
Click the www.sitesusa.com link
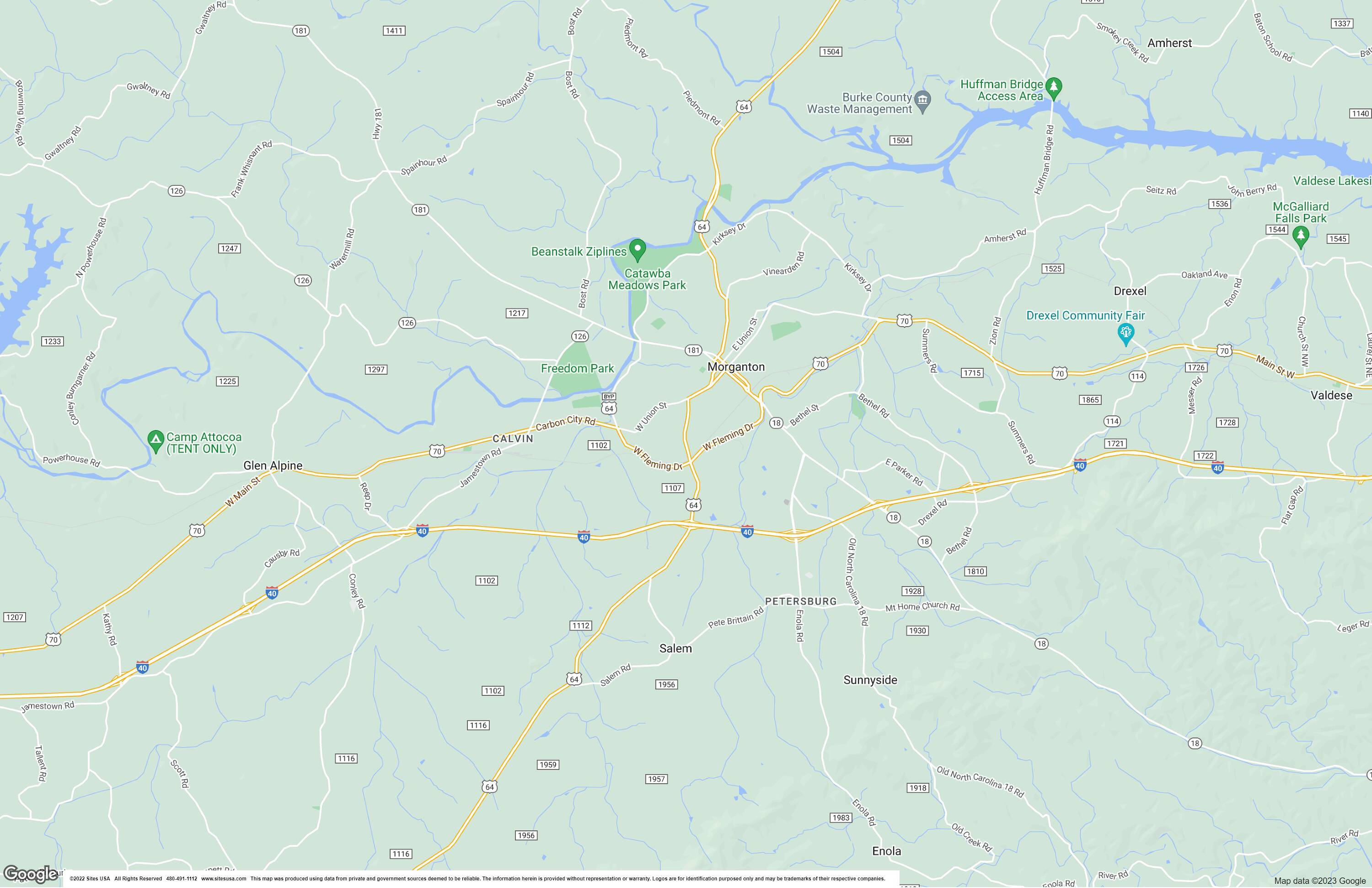223,879
